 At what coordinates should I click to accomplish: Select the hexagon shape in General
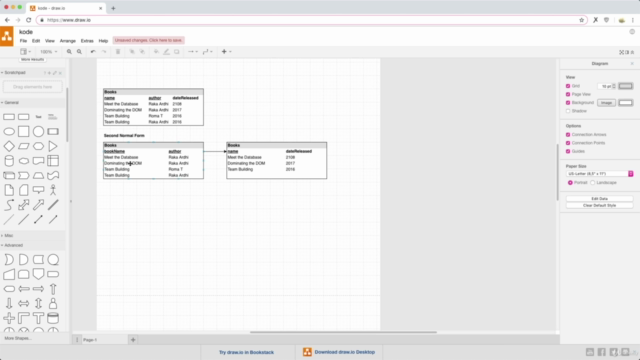coord(38,146)
